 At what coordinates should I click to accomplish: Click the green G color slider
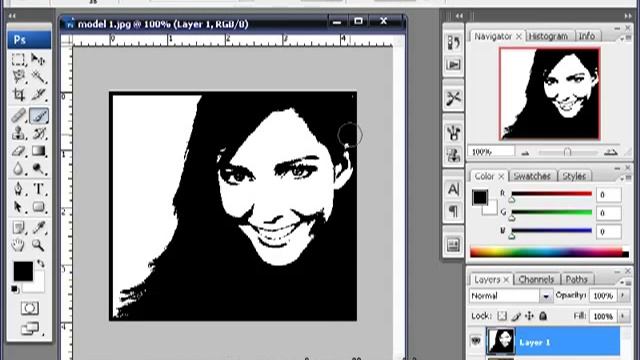pos(551,212)
